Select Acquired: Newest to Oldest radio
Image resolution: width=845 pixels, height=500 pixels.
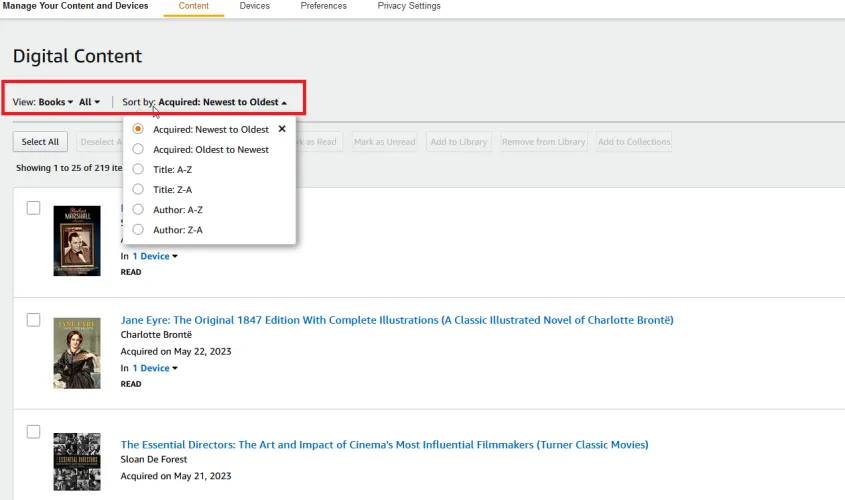pyautogui.click(x=138, y=129)
